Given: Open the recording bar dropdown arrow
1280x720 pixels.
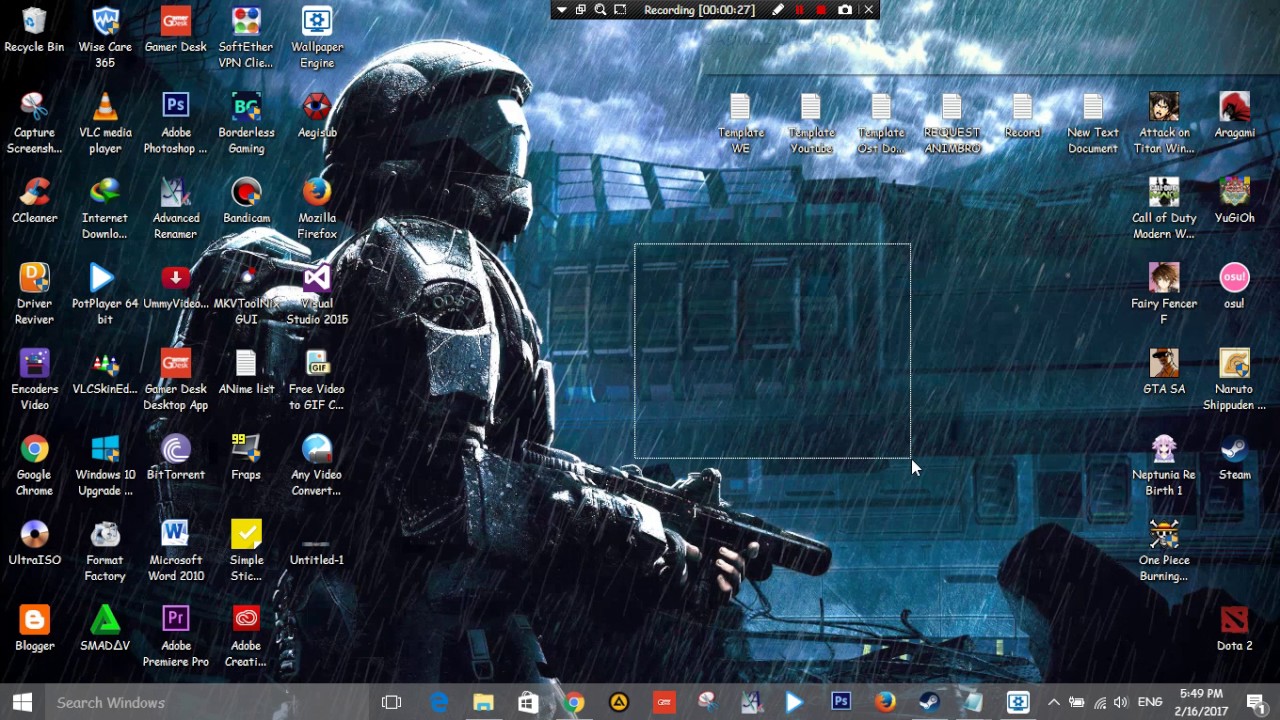Looking at the screenshot, I should click(562, 10).
